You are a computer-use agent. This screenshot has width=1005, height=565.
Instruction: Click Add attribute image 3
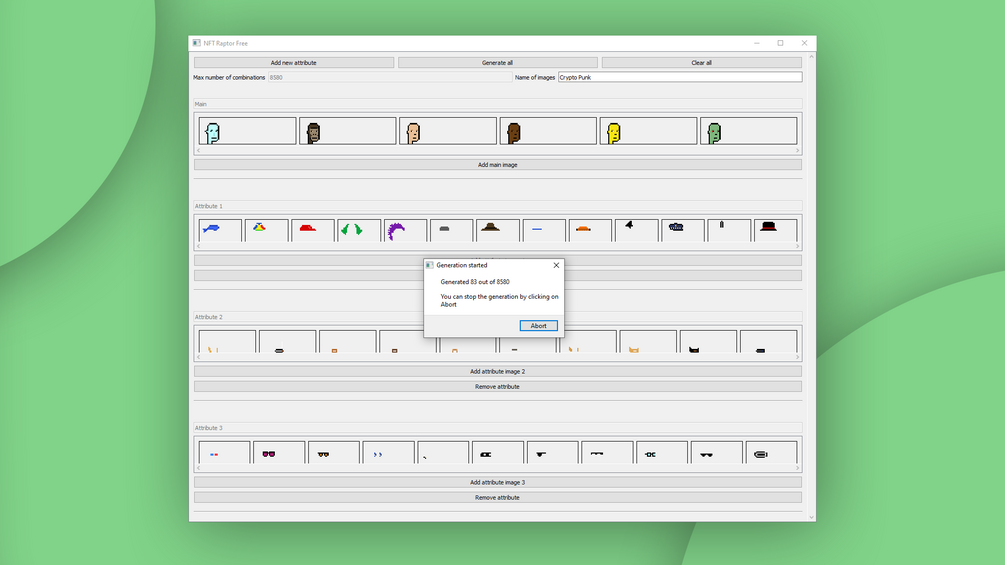click(x=497, y=482)
